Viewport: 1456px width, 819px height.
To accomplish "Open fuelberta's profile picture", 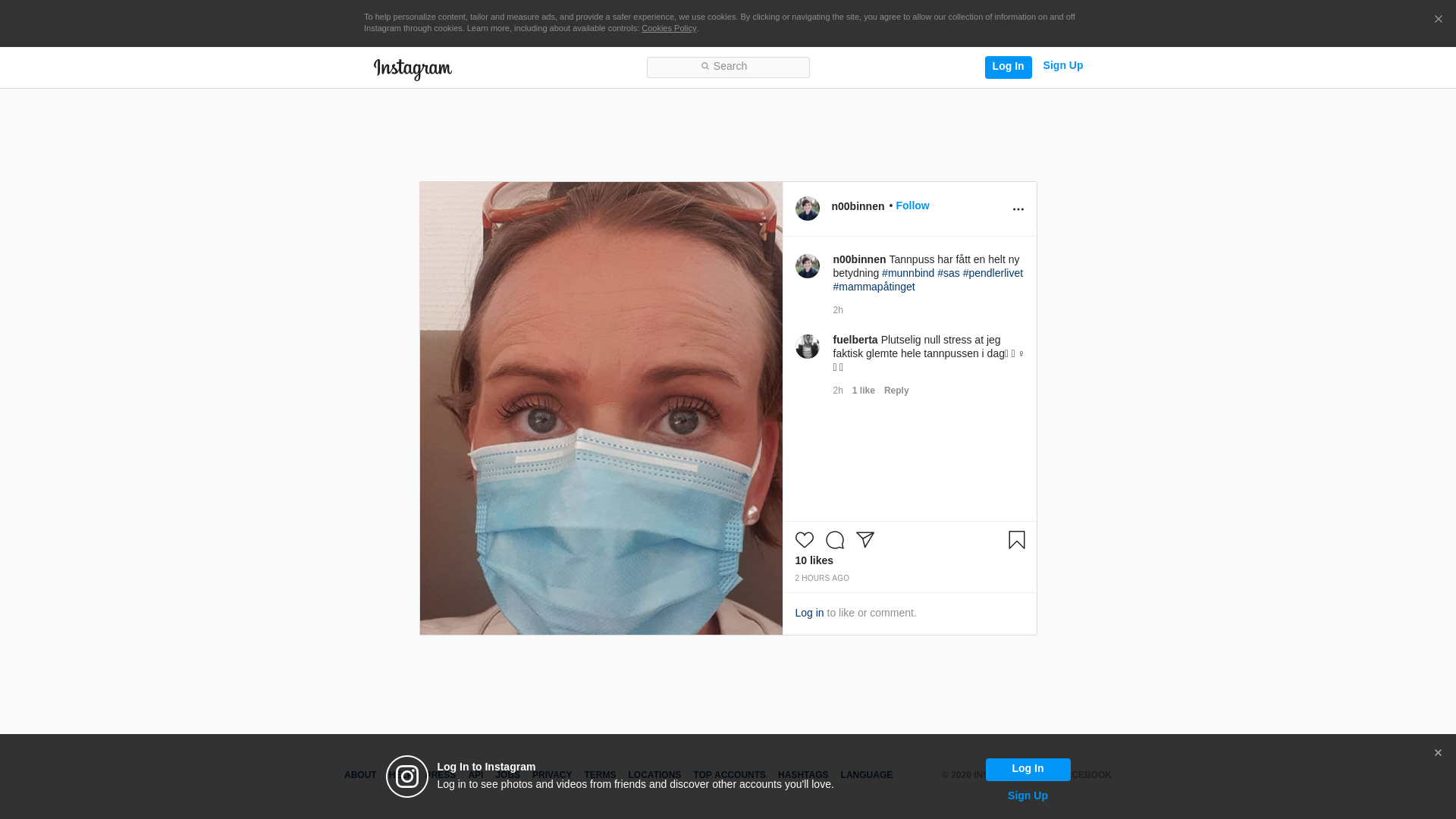I will pyautogui.click(x=807, y=347).
